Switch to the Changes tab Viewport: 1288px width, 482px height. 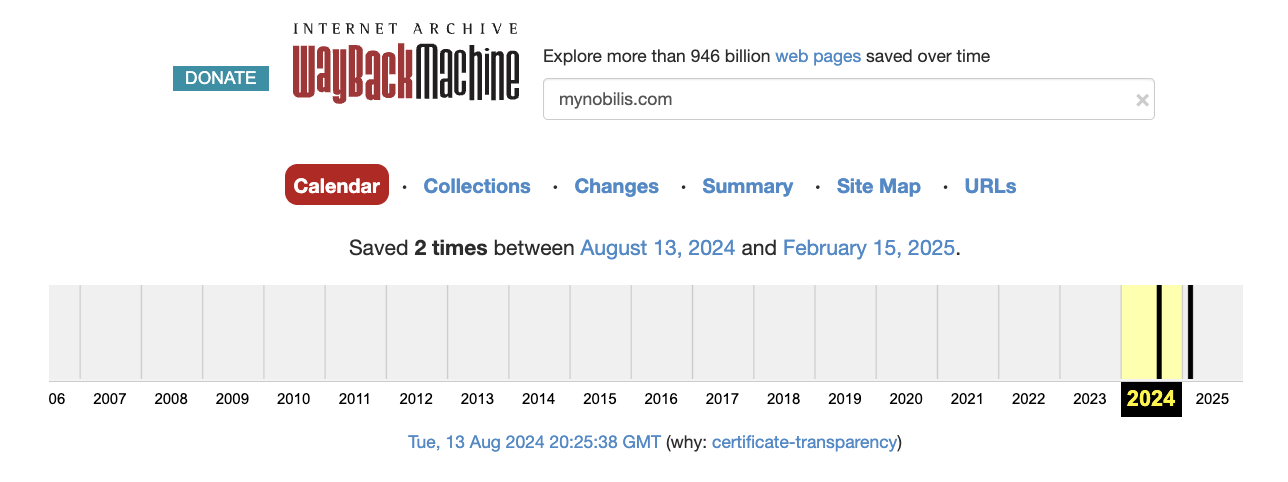617,186
